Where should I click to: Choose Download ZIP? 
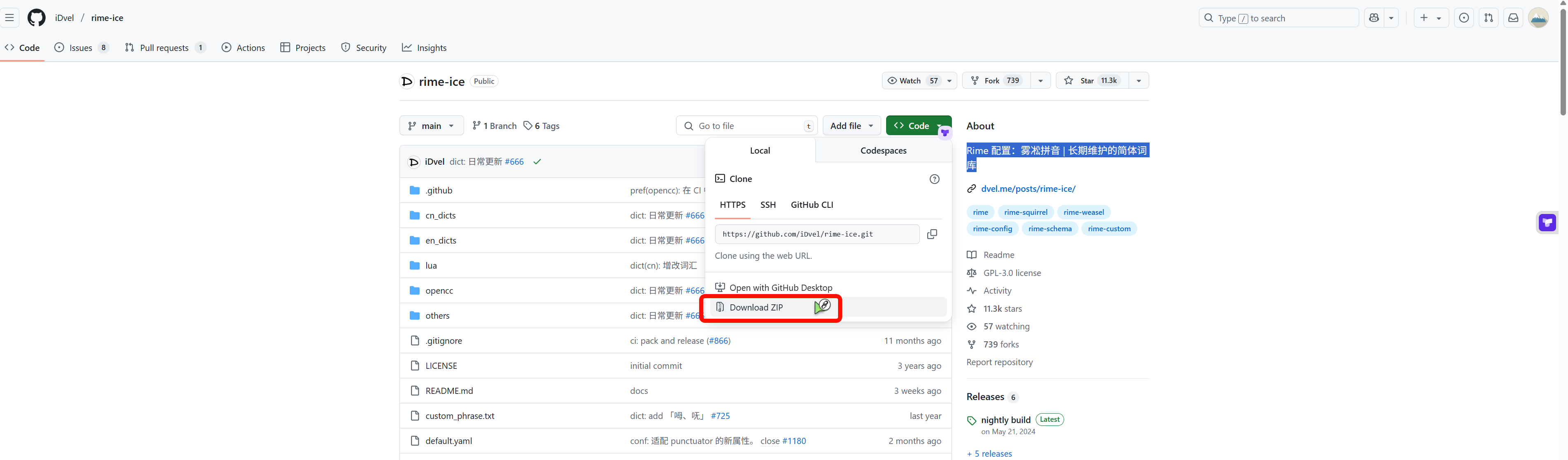(x=828, y=307)
